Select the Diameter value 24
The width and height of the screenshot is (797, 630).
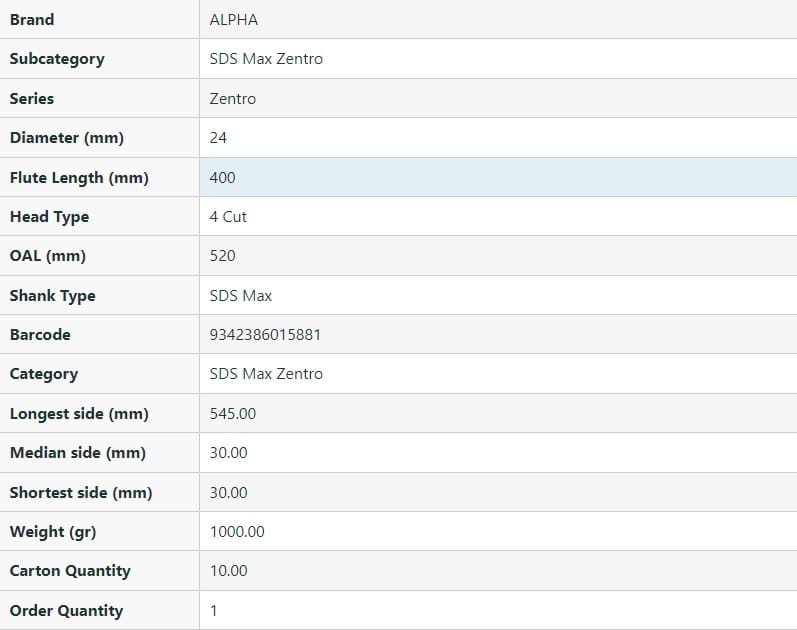click(x=218, y=138)
